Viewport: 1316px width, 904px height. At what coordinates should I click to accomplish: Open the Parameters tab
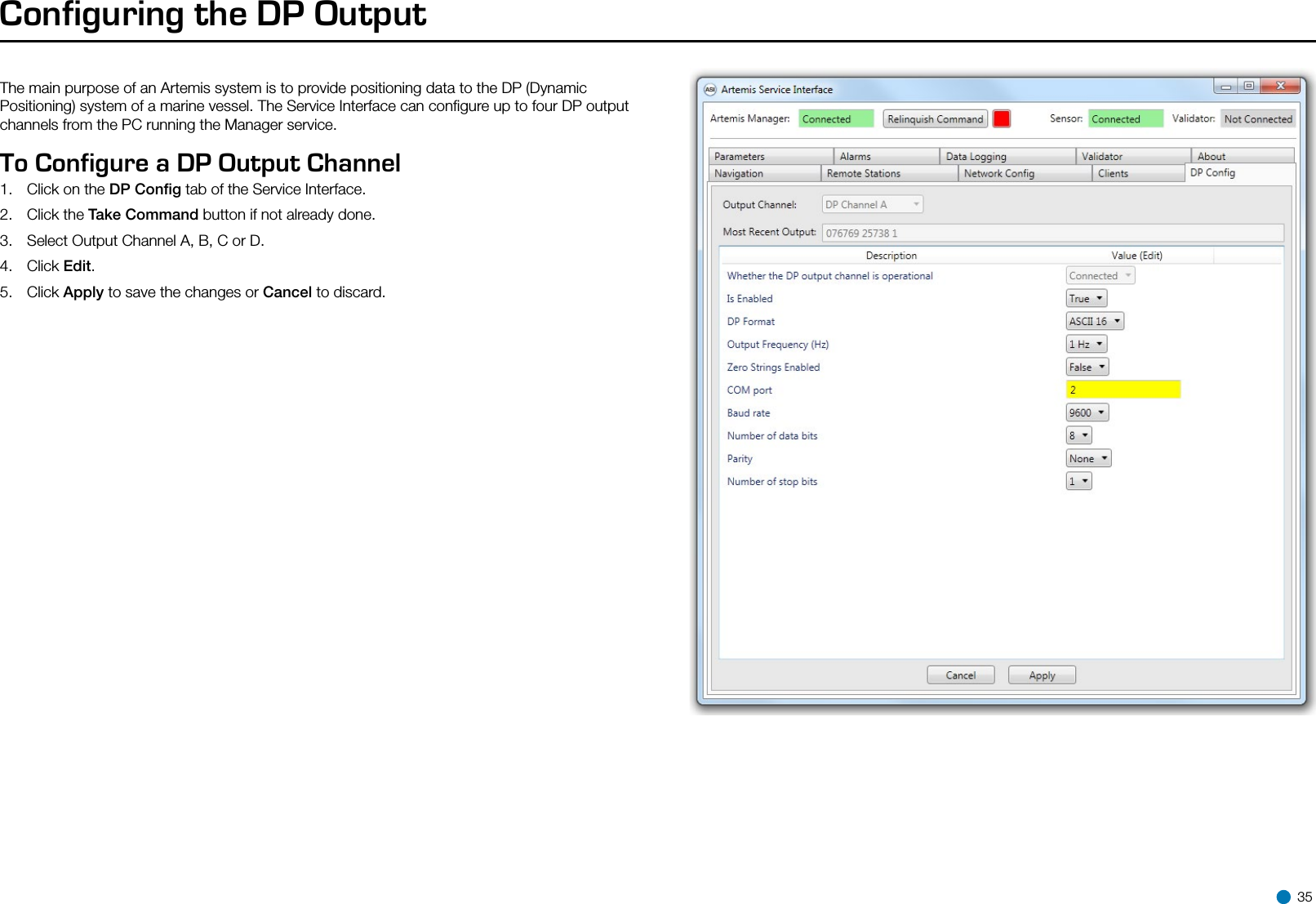pos(770,156)
